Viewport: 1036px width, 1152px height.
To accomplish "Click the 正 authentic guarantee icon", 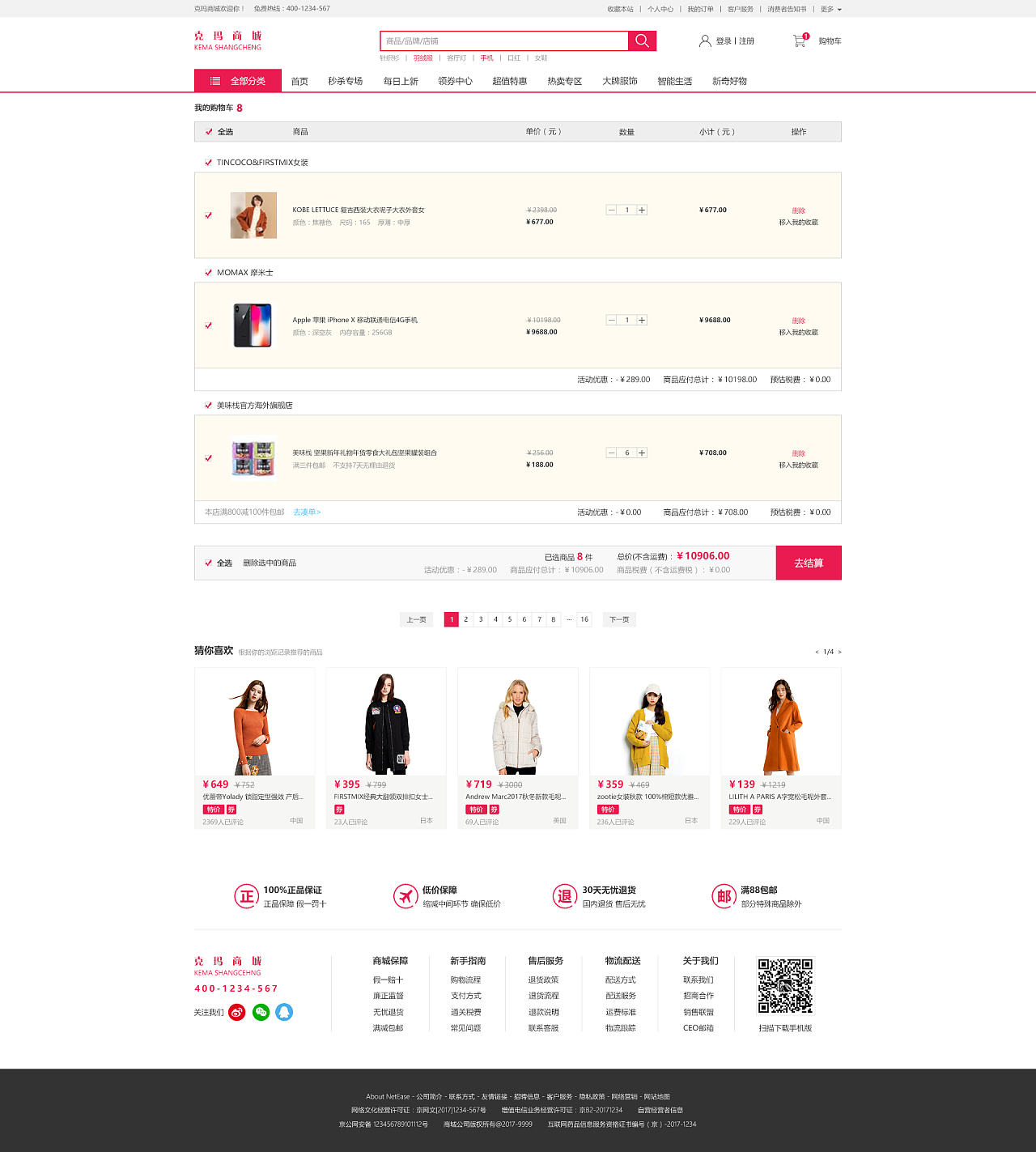I will click(x=247, y=896).
